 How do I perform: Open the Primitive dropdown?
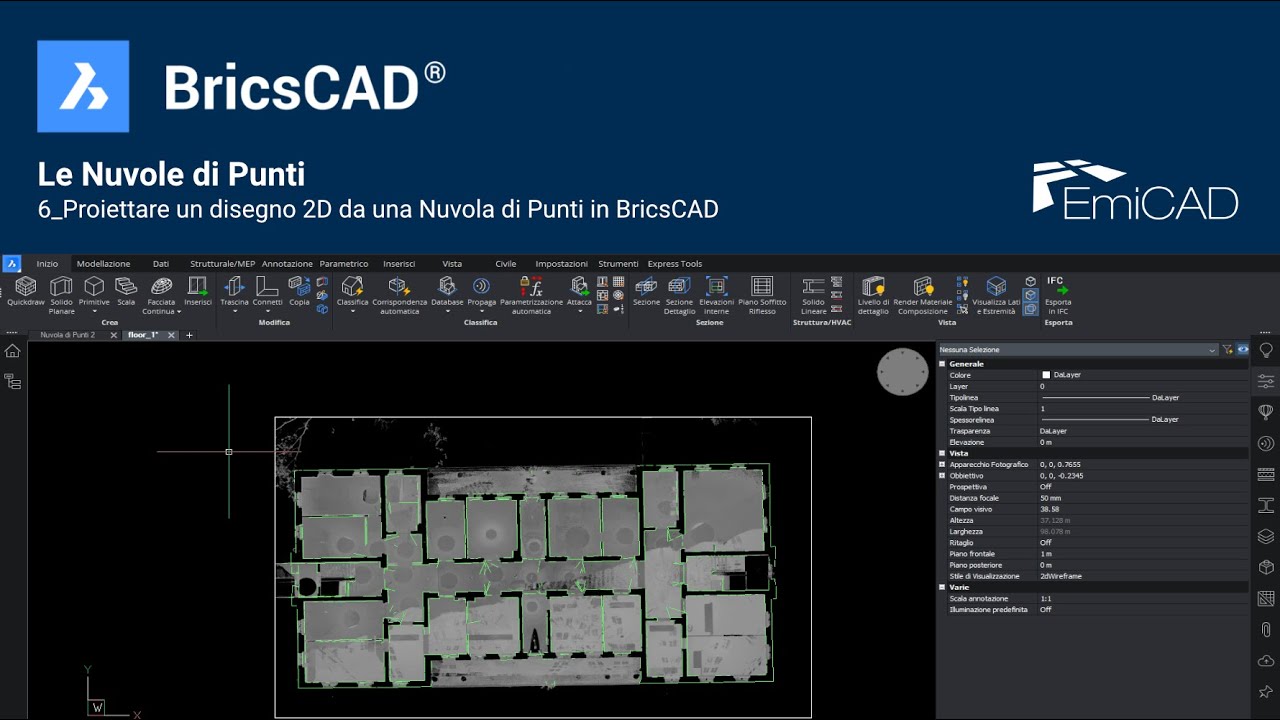click(x=94, y=311)
